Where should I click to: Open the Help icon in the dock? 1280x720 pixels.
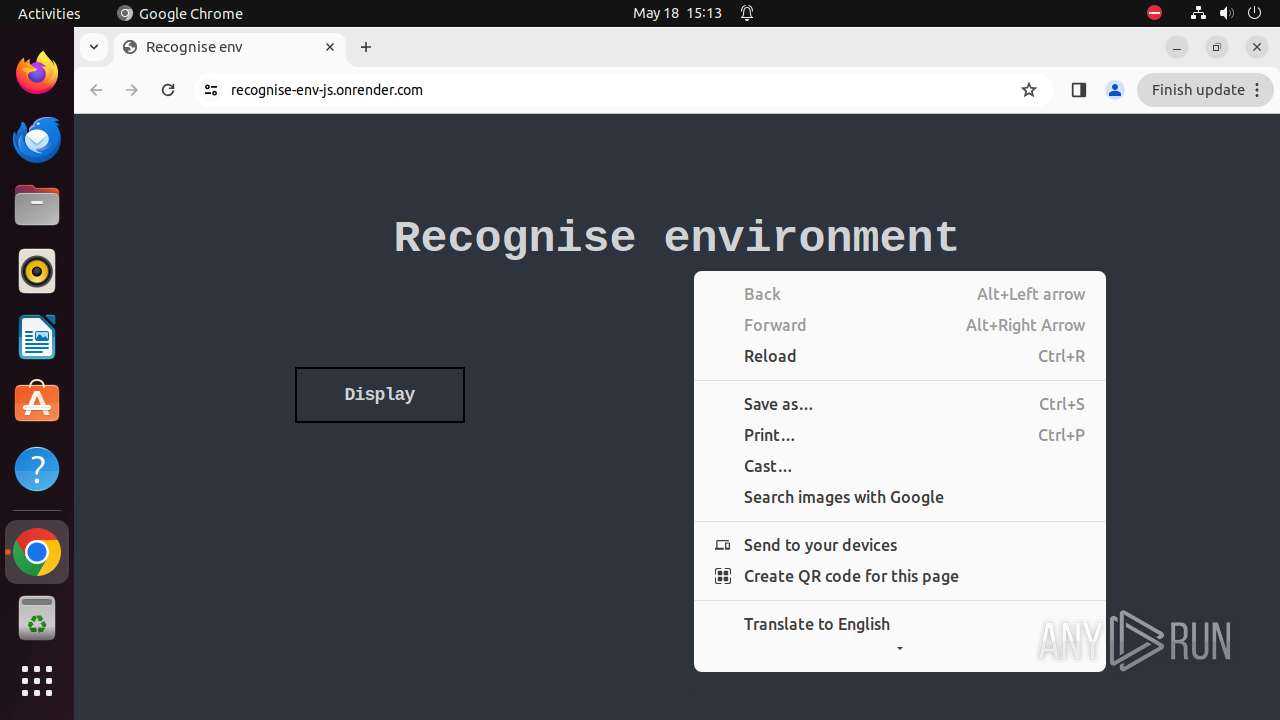point(37,469)
